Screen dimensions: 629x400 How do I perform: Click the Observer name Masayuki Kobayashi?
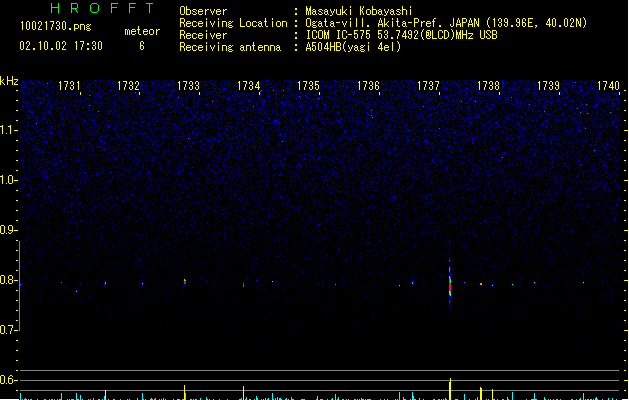(359, 11)
